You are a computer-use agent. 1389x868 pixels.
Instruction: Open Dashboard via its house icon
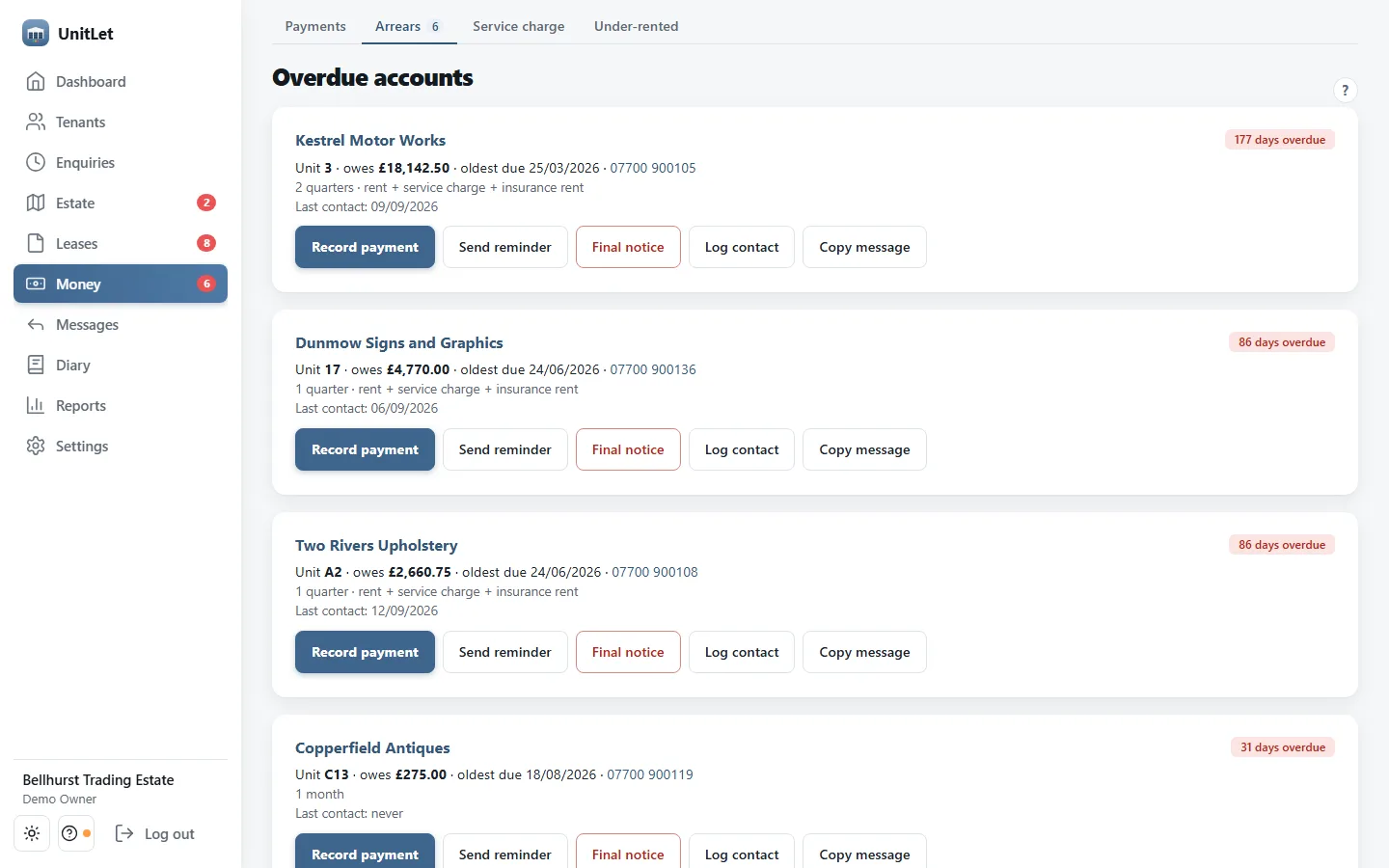pos(36,82)
